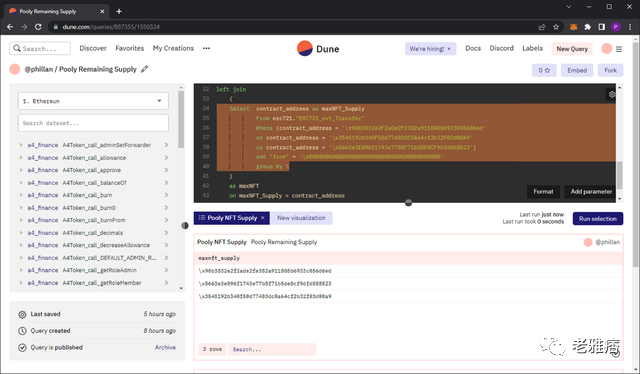Click the Dune logo
Screen dimensions: 640x374
[x=318, y=49]
